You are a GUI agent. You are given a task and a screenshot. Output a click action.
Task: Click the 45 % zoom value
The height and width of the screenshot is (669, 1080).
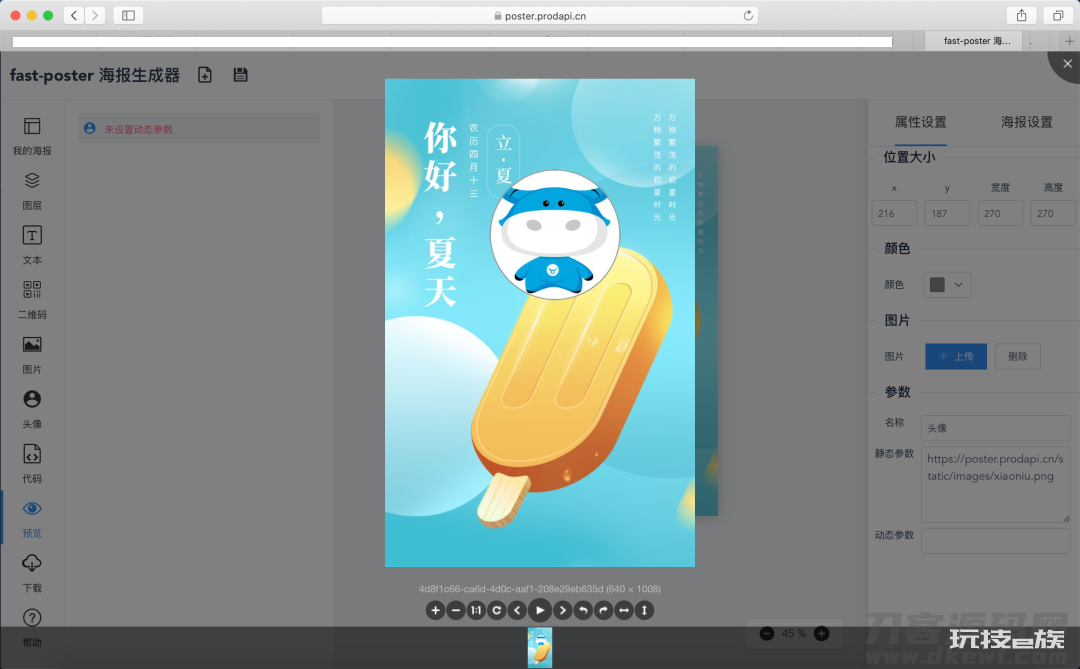click(794, 633)
